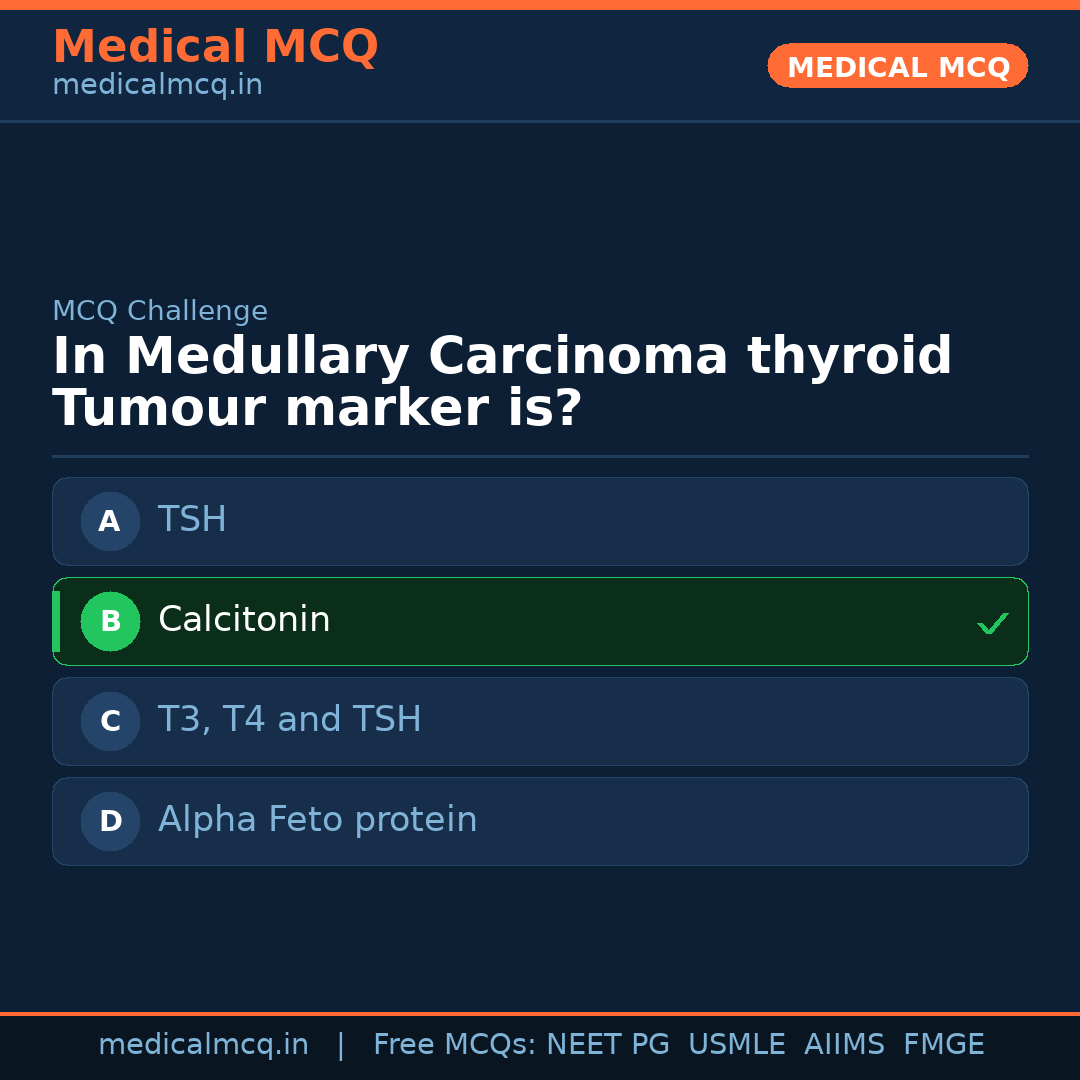The image size is (1080, 1080).
Task: Click FMGE in the footer
Action: (x=943, y=1045)
